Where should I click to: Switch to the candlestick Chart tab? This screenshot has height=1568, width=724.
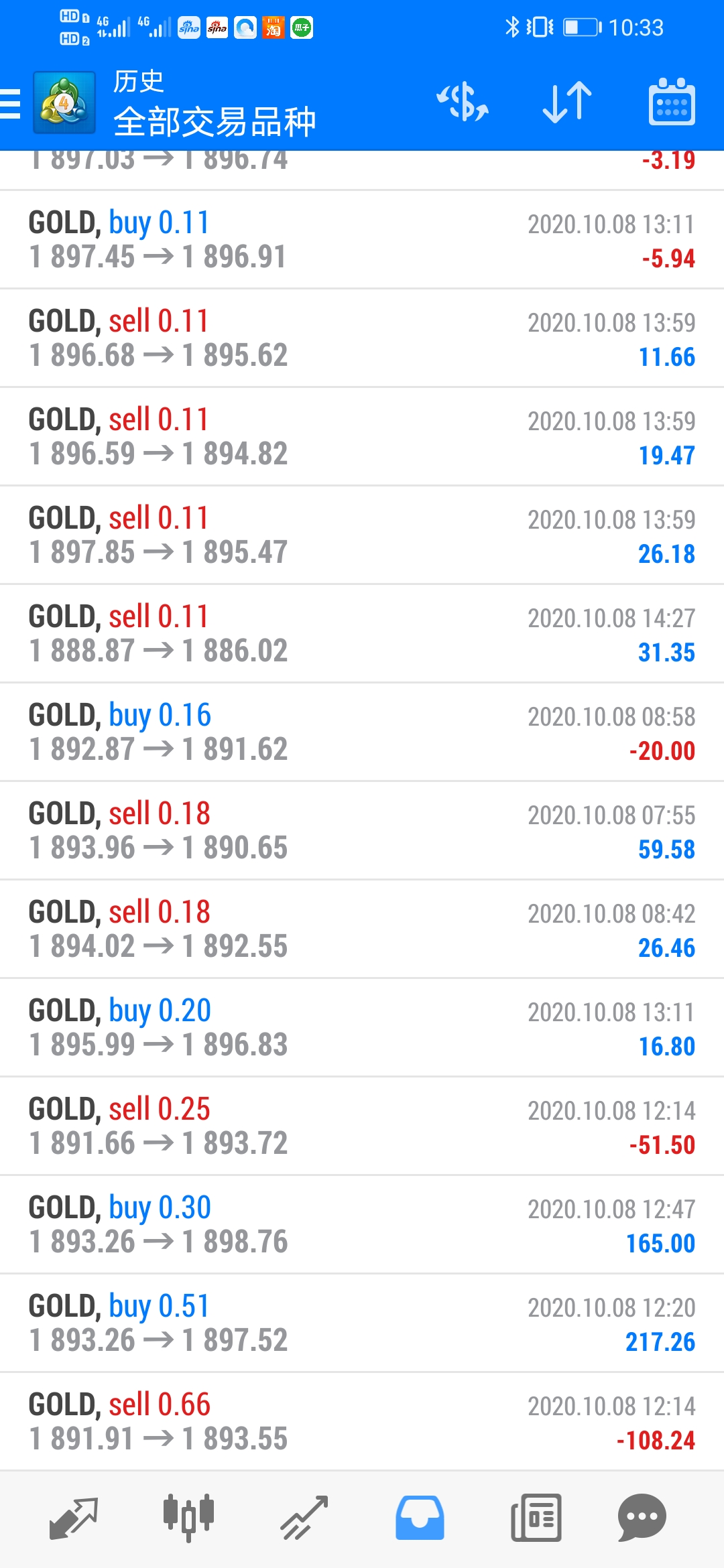coord(188,1518)
